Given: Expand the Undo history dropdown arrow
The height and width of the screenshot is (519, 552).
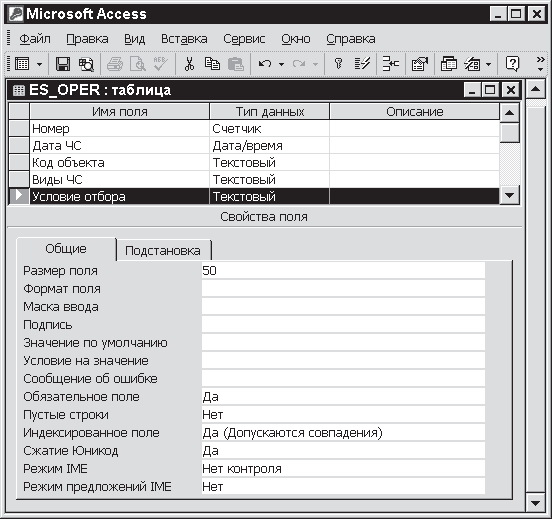Looking at the screenshot, I should coord(281,64).
